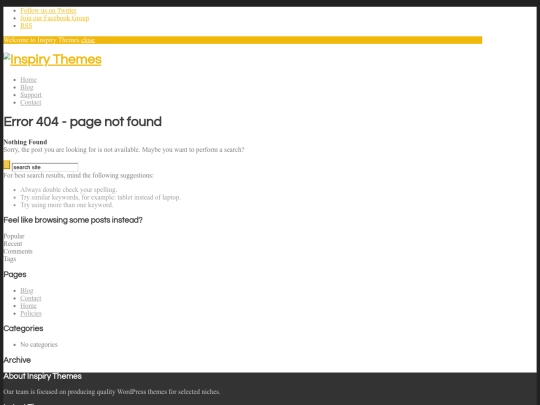Click the Categories heading
The height and width of the screenshot is (405, 540).
(23, 329)
